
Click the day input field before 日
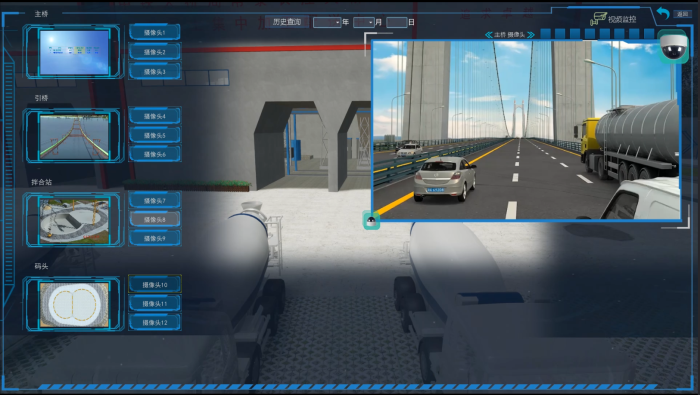tap(397, 22)
